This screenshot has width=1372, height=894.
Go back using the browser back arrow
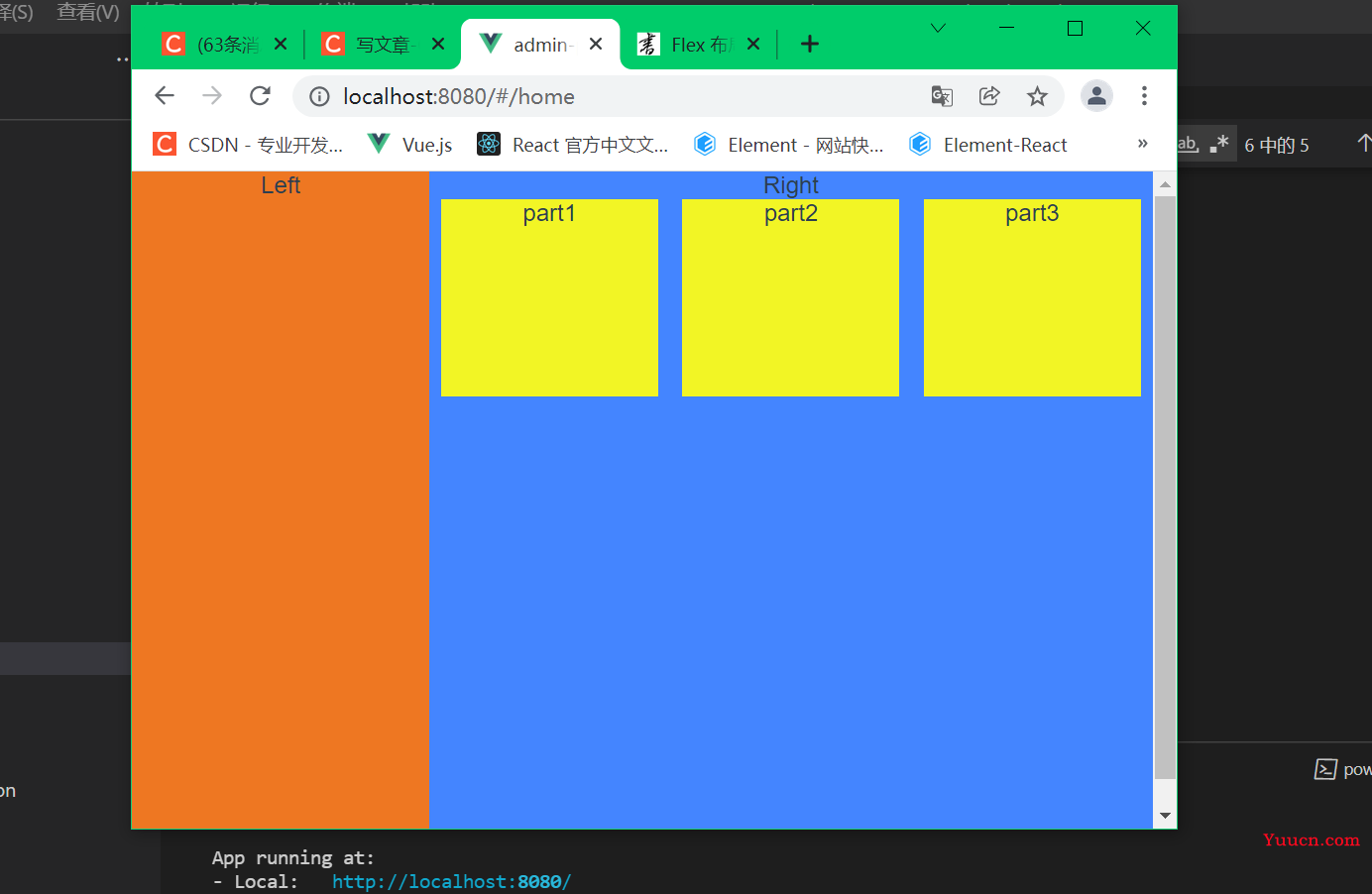click(165, 96)
